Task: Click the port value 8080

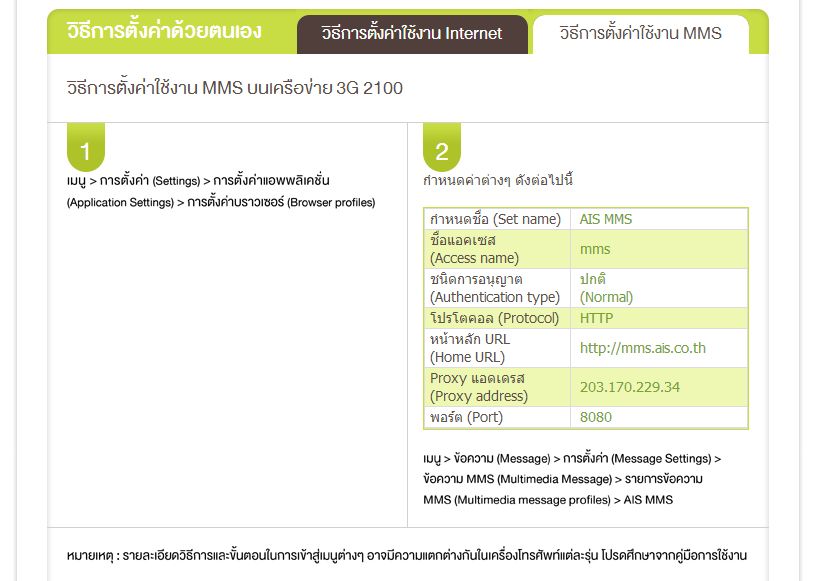Action: tap(596, 417)
